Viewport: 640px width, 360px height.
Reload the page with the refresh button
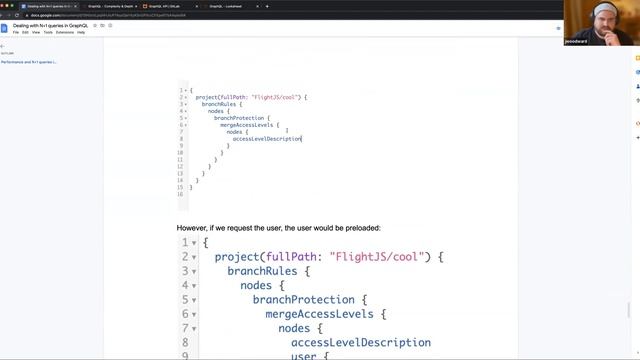17,15
